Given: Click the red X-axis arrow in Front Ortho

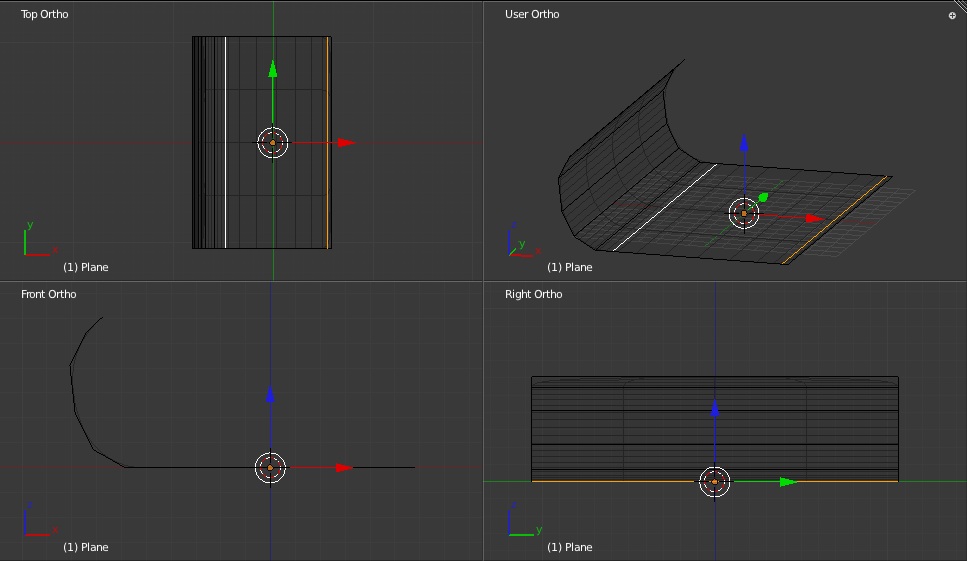Looking at the screenshot, I should pyautogui.click(x=344, y=468).
